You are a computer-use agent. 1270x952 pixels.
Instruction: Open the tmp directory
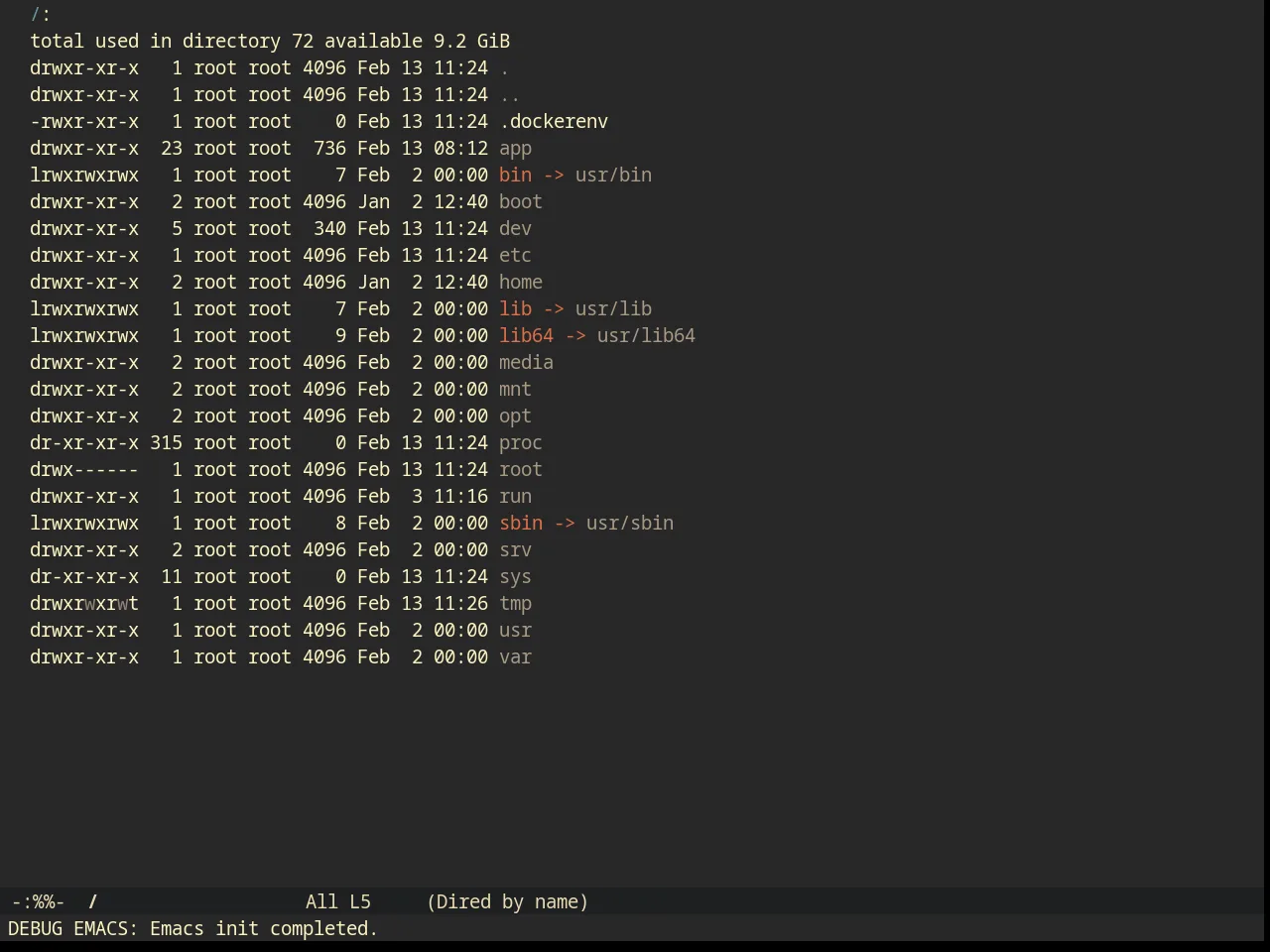[x=515, y=604]
